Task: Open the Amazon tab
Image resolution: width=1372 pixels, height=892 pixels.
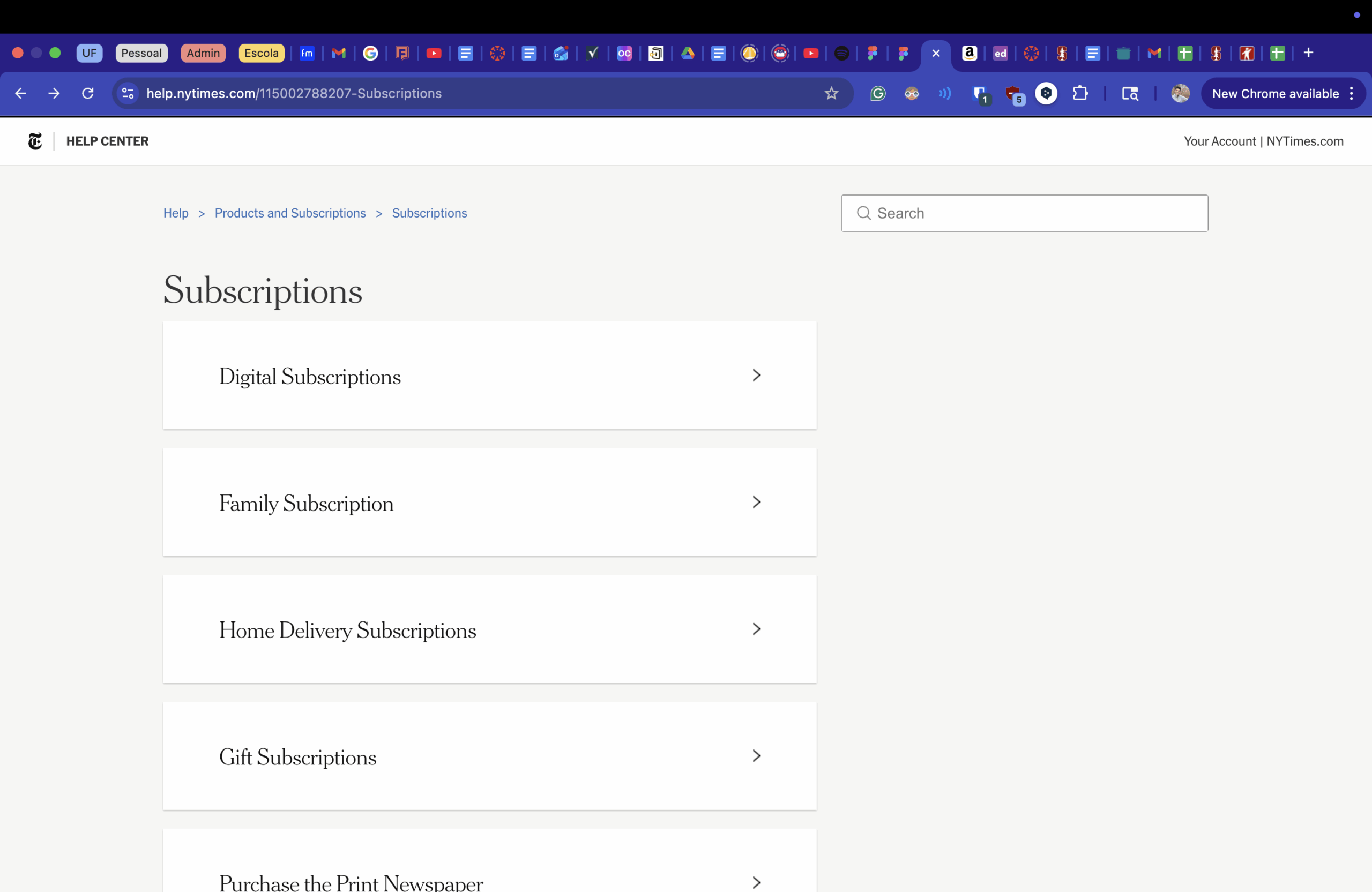Action: click(969, 53)
